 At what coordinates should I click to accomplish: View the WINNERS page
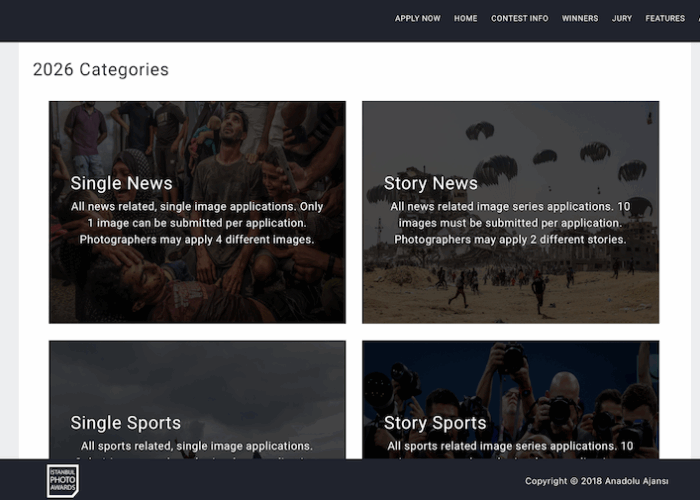[x=580, y=18]
